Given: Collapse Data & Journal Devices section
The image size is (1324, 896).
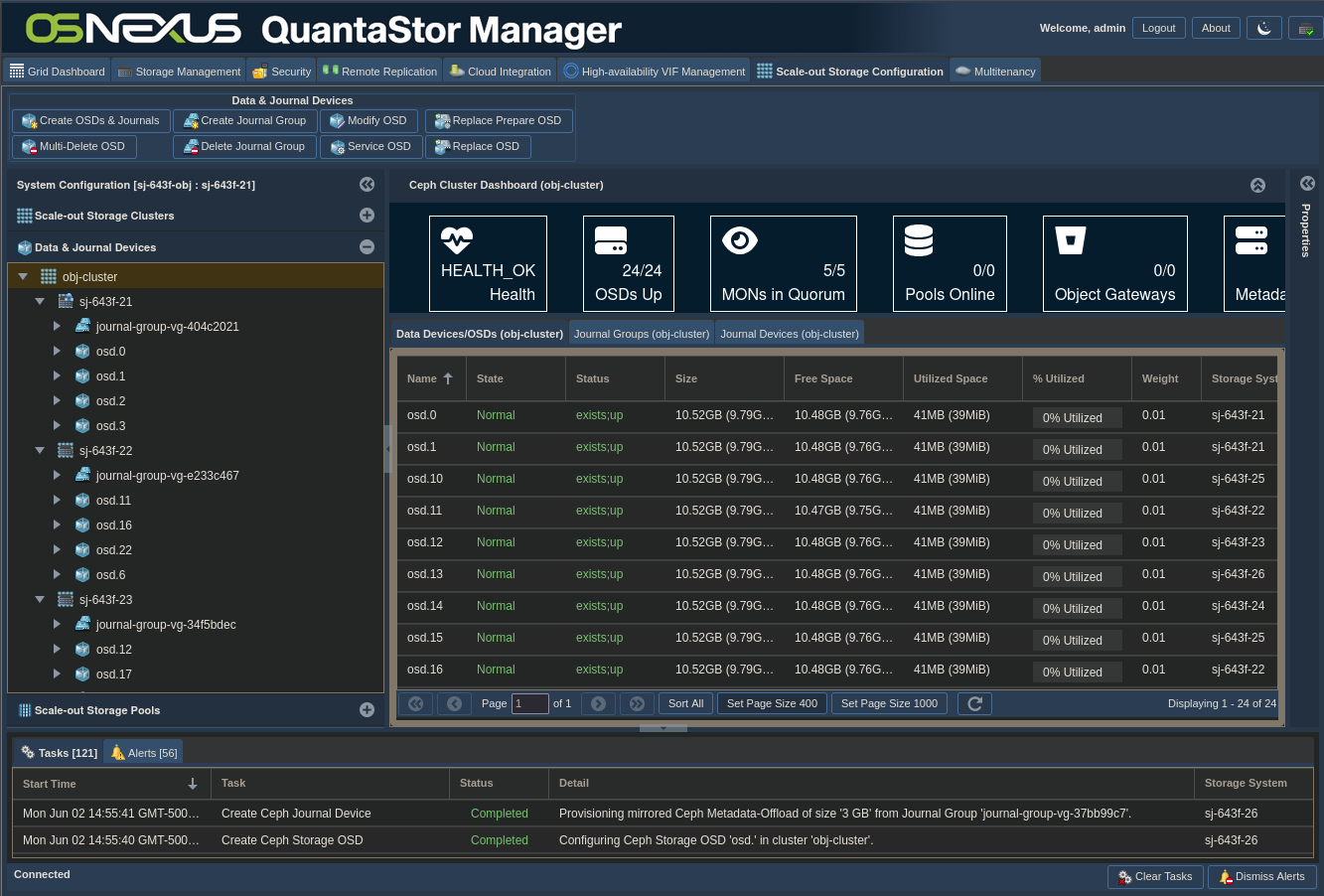Looking at the screenshot, I should pyautogui.click(x=367, y=247).
